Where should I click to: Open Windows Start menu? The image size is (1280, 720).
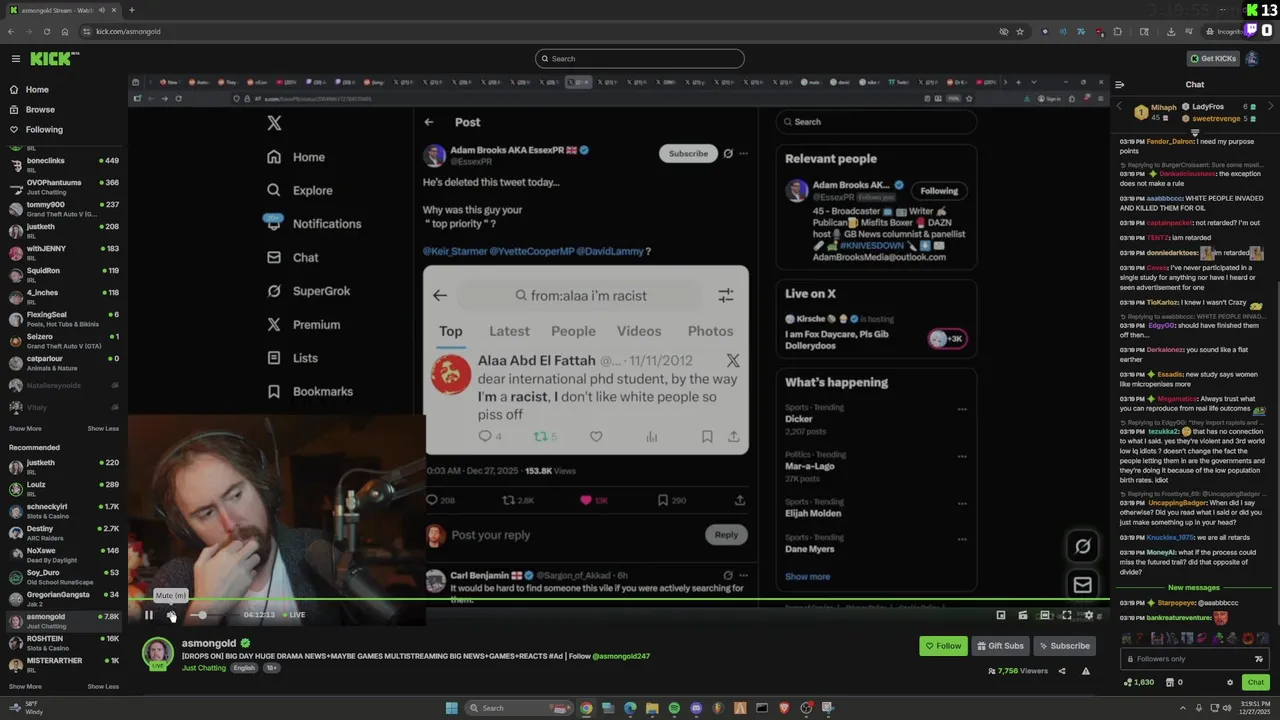[452, 708]
